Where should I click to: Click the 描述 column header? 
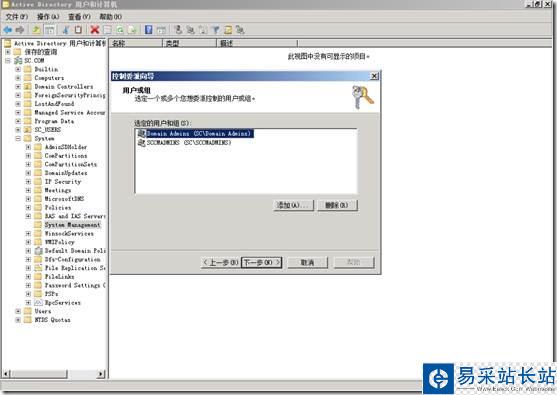[257, 43]
